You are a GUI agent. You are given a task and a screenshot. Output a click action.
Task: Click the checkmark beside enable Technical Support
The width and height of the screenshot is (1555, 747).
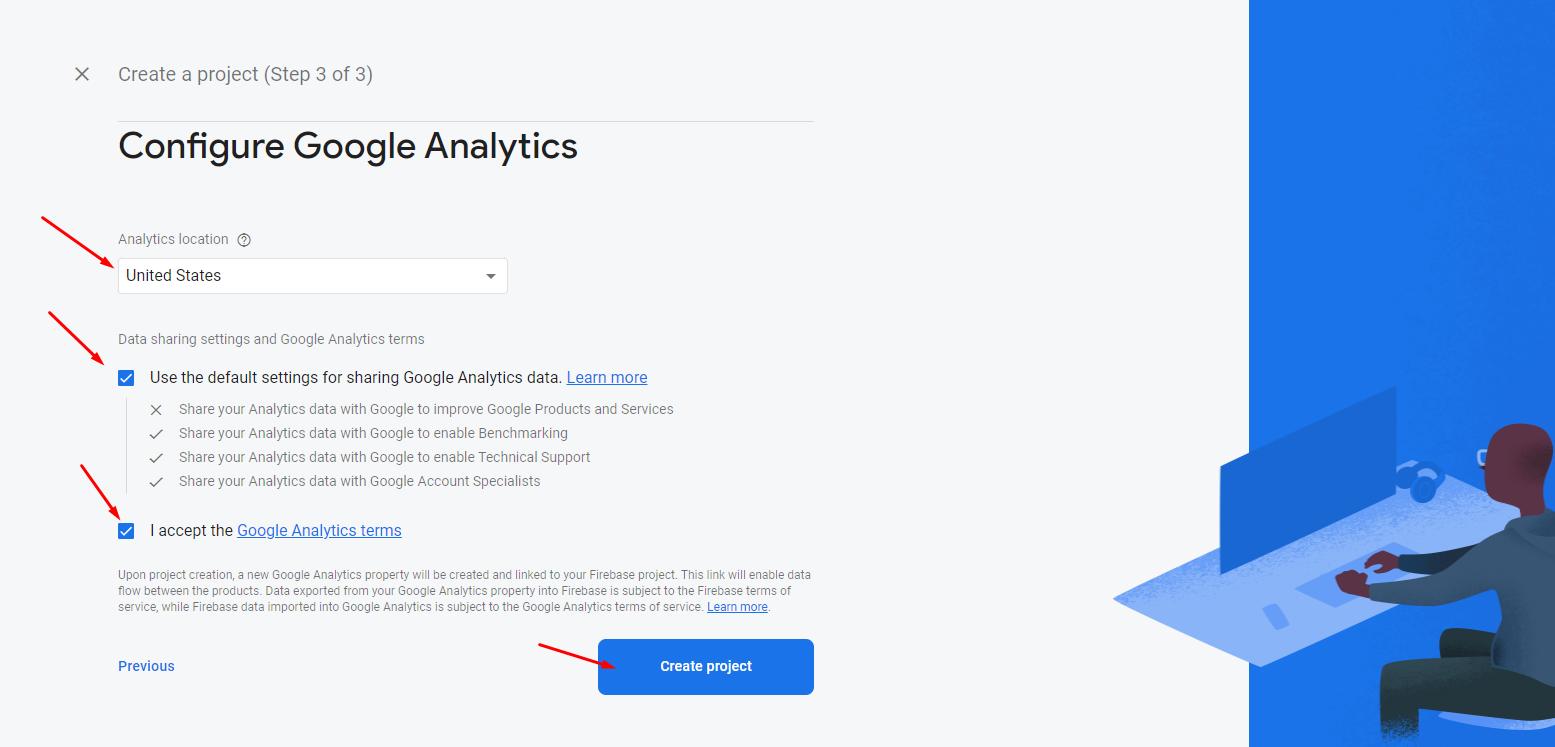click(156, 458)
